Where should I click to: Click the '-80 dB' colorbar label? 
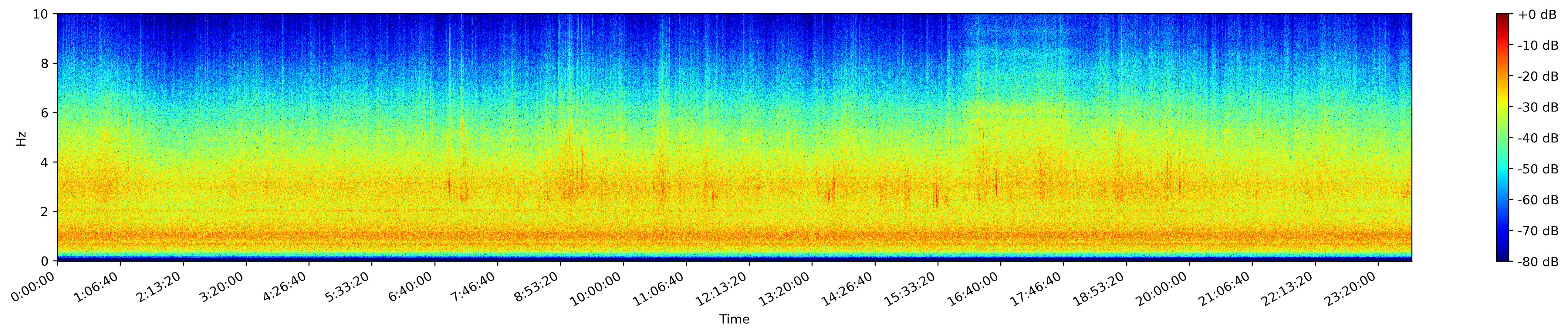coord(1538,262)
